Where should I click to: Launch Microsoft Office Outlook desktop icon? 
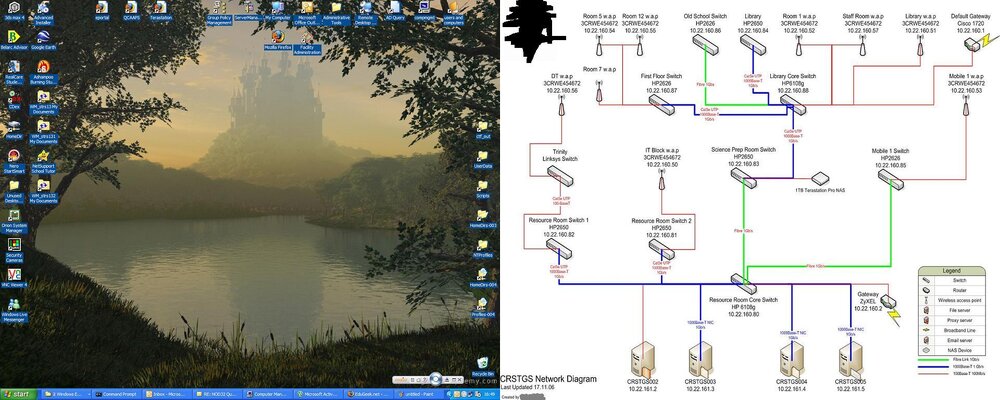pyautogui.click(x=307, y=13)
